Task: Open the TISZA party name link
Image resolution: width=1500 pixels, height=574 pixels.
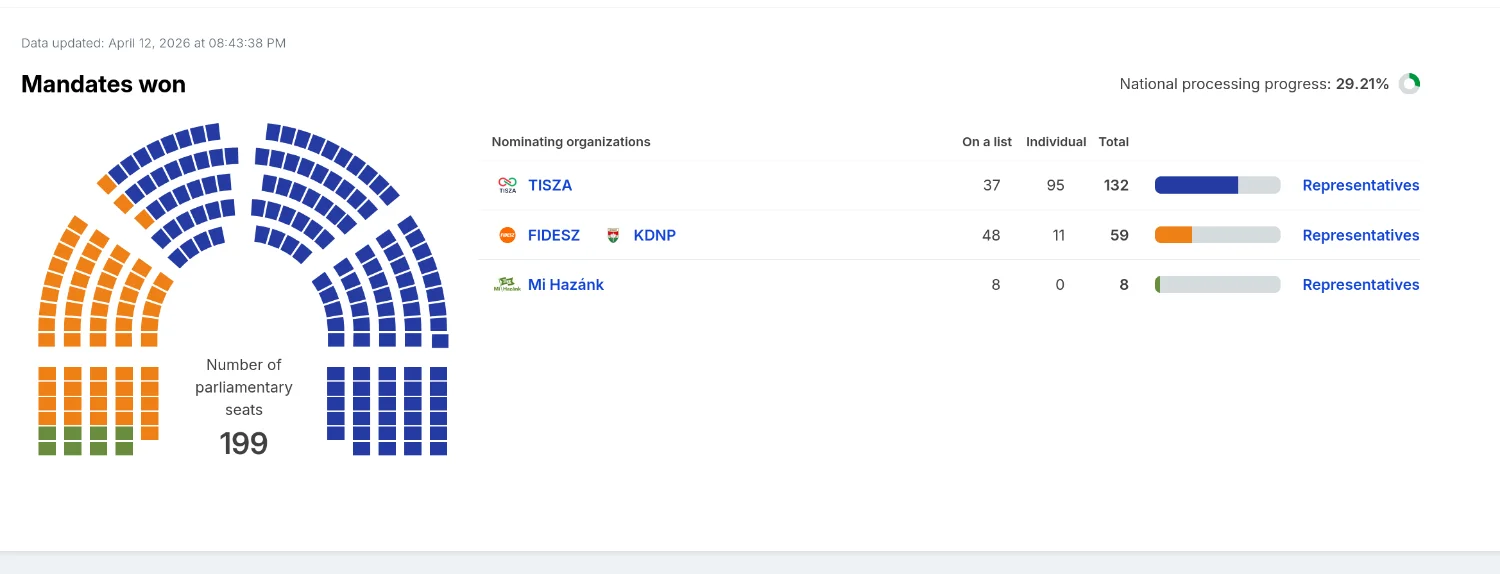Action: click(x=550, y=185)
